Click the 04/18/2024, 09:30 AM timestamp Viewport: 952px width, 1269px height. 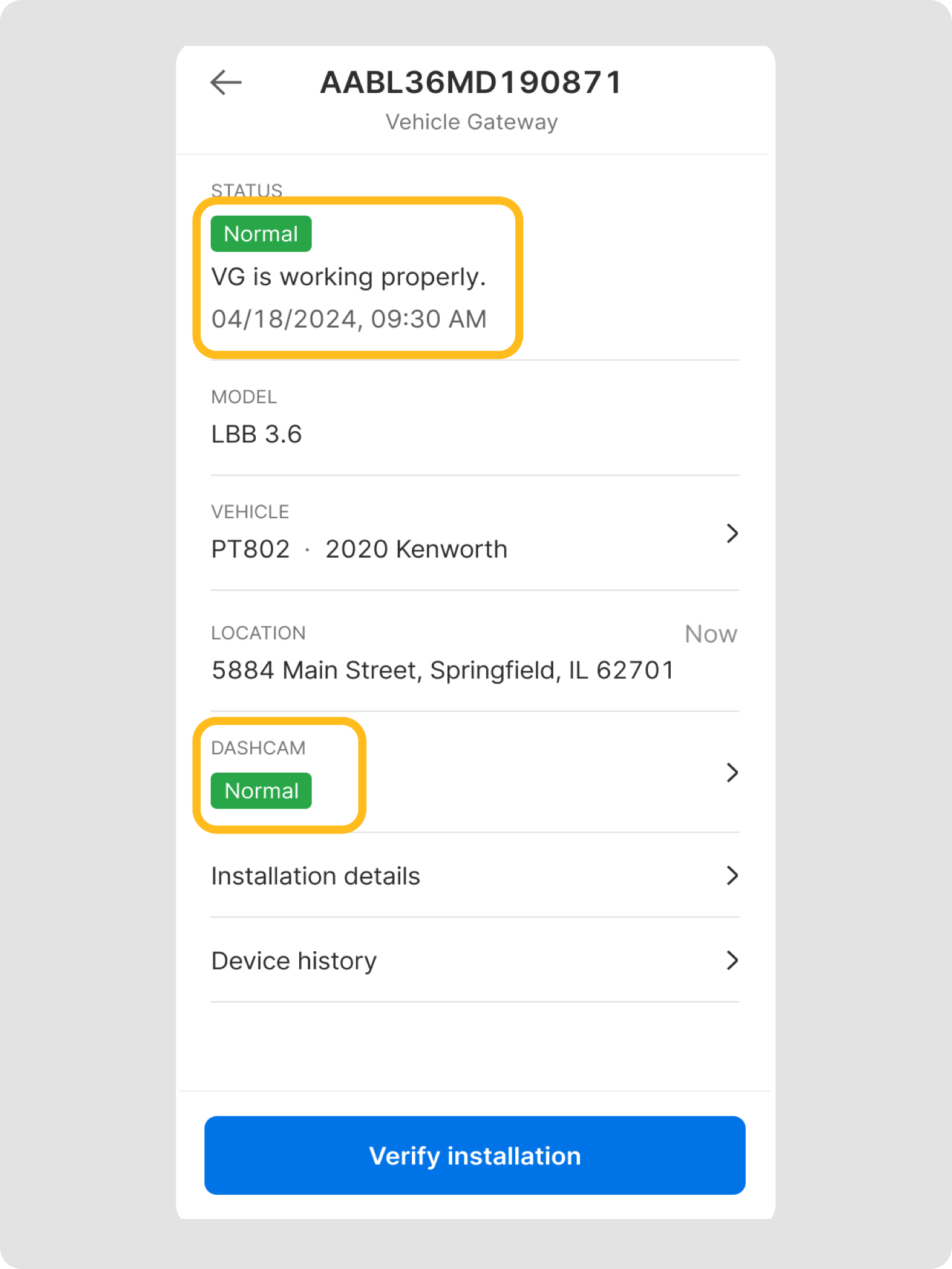tap(349, 319)
